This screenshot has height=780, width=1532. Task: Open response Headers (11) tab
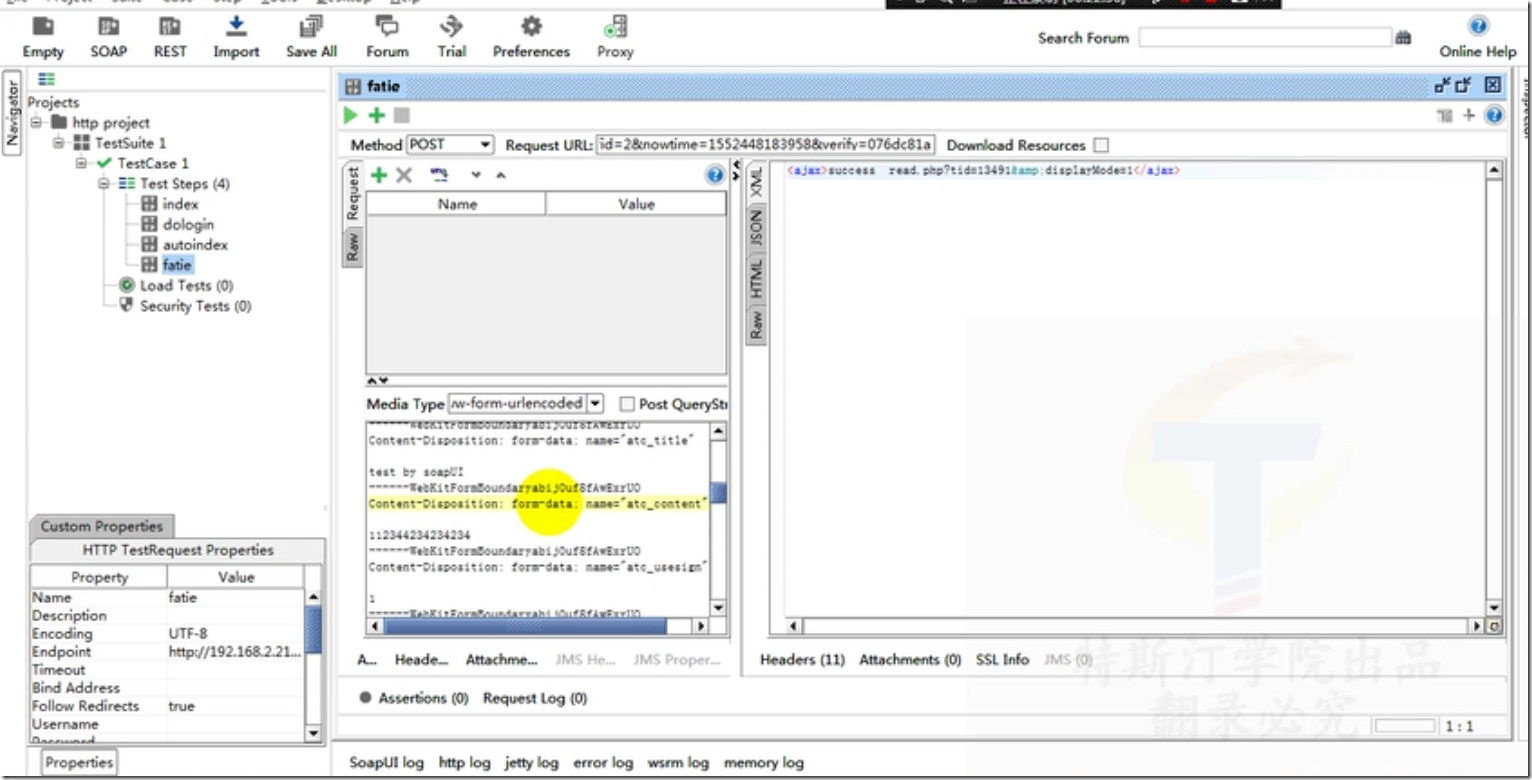pos(802,660)
